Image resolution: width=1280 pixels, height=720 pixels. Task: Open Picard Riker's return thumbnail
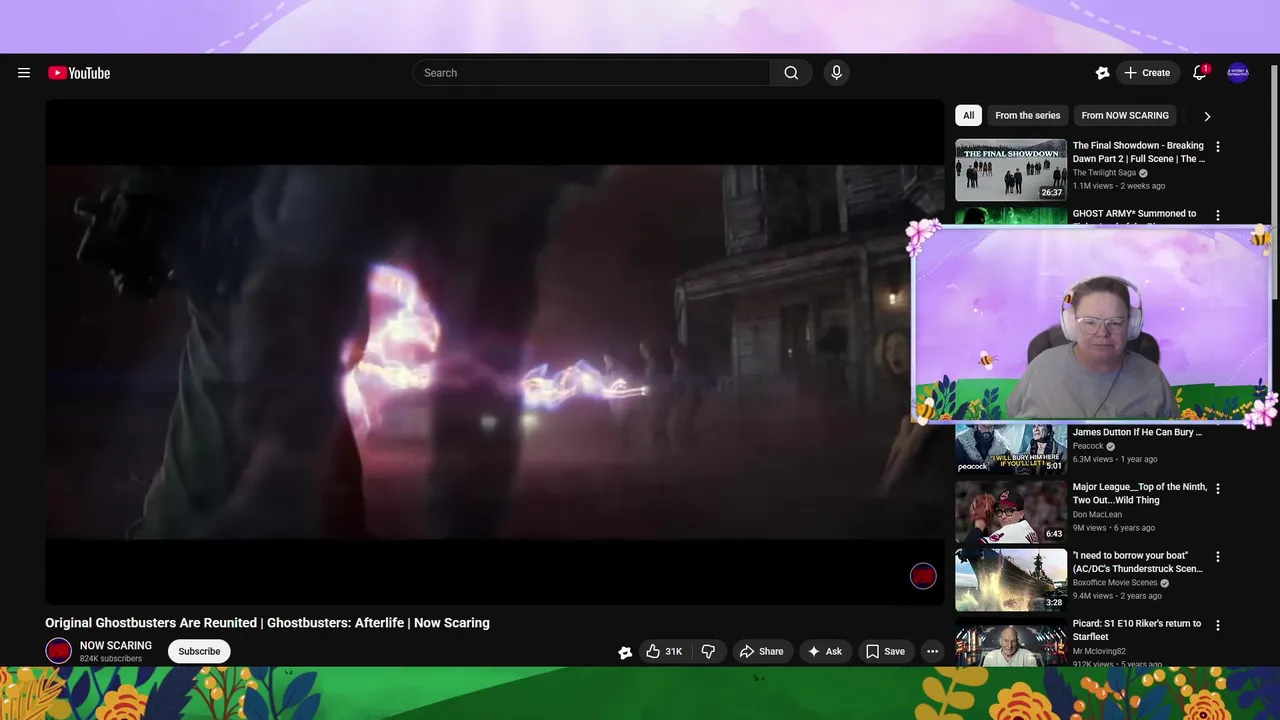(x=1011, y=642)
